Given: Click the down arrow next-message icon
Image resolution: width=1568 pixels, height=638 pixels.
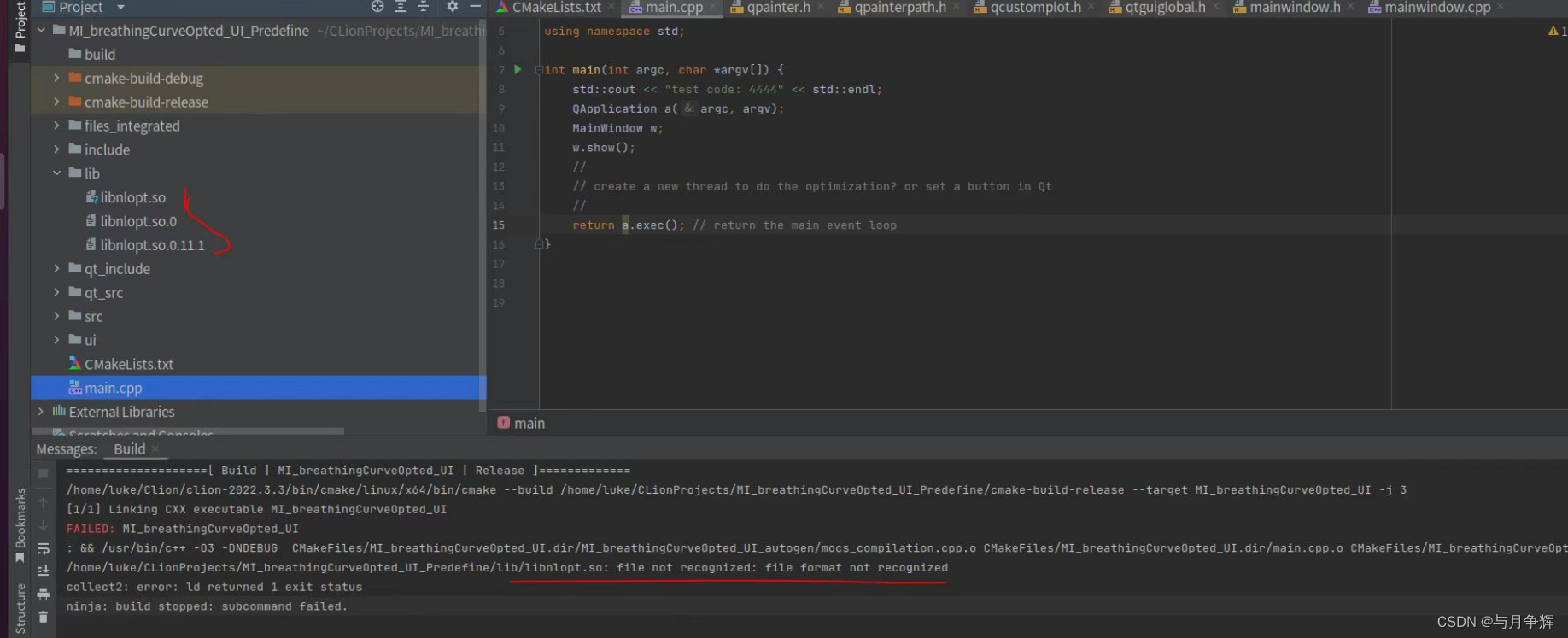Looking at the screenshot, I should pyautogui.click(x=44, y=525).
